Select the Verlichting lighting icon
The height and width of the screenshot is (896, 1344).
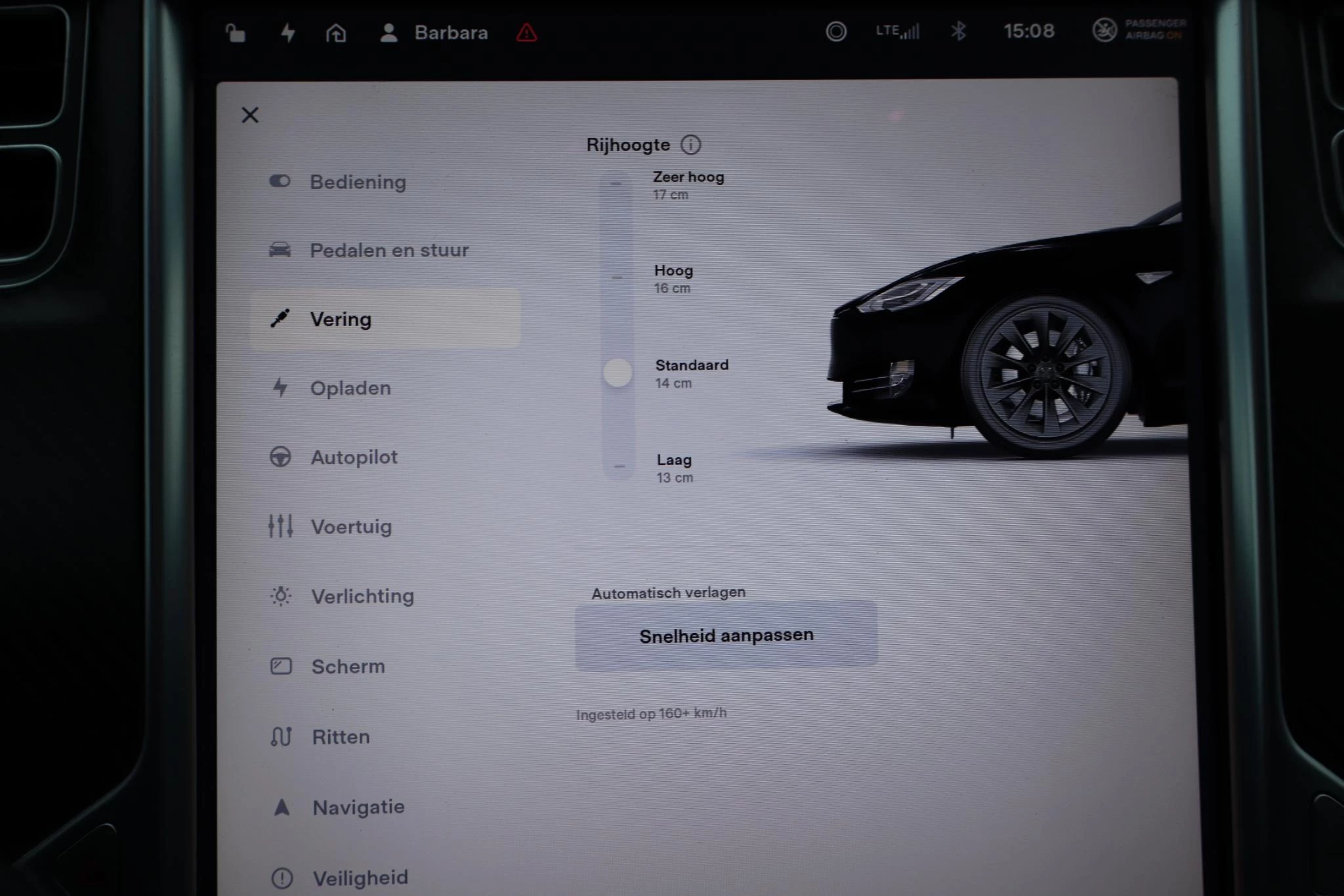[x=280, y=596]
